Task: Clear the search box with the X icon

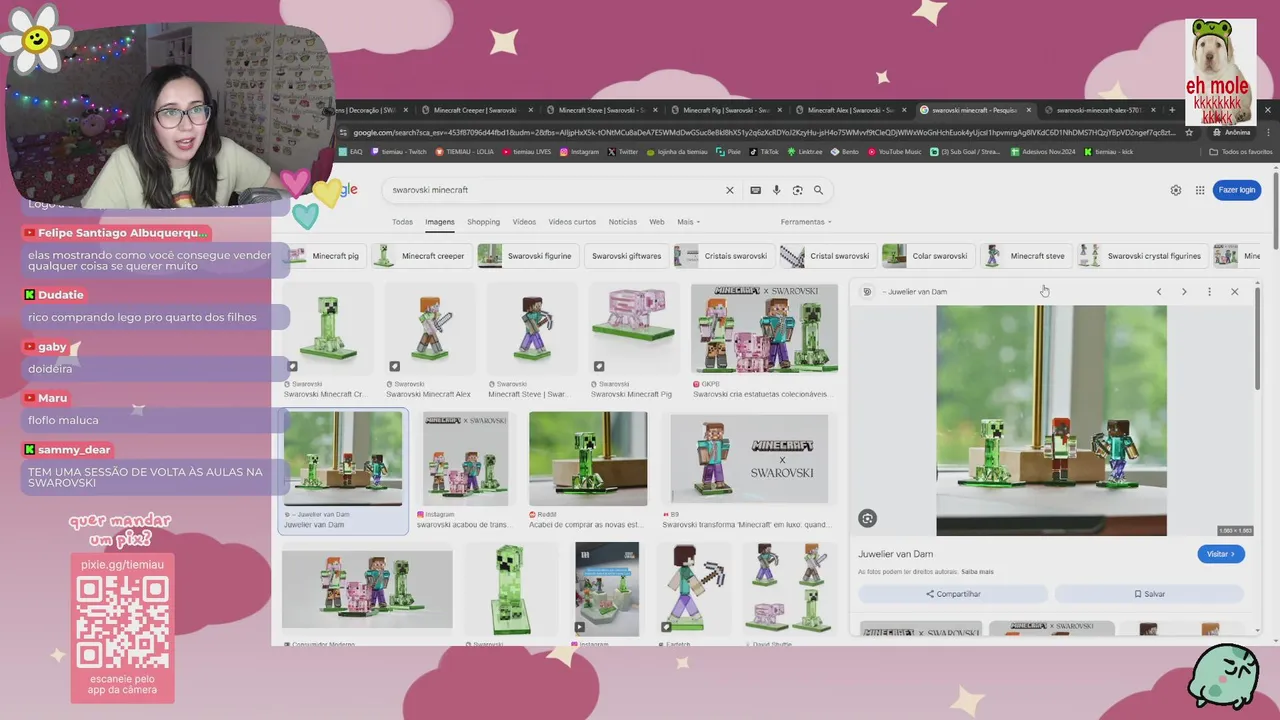Action: point(729,190)
